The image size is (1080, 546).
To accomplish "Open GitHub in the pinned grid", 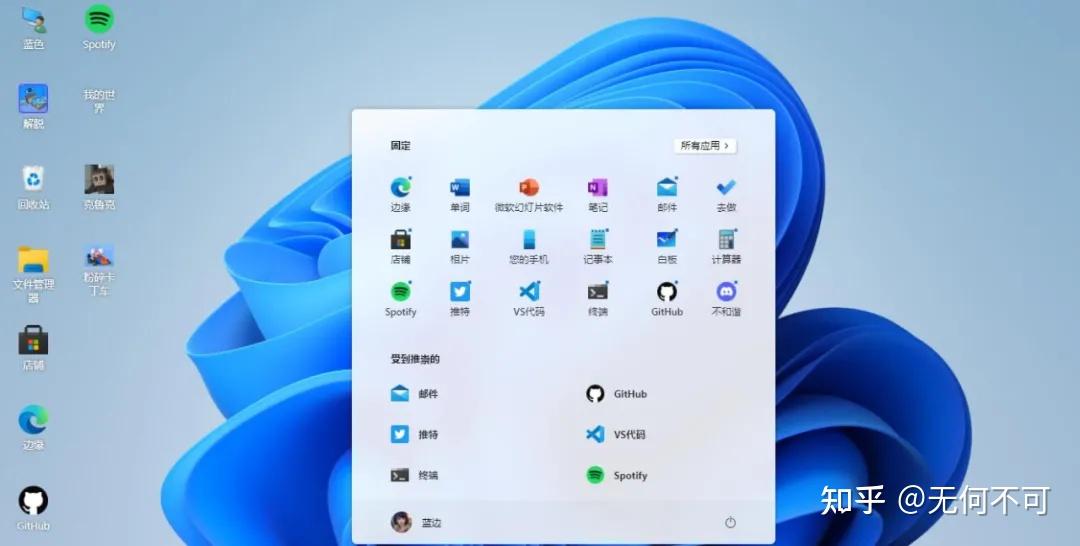I will pyautogui.click(x=666, y=299).
